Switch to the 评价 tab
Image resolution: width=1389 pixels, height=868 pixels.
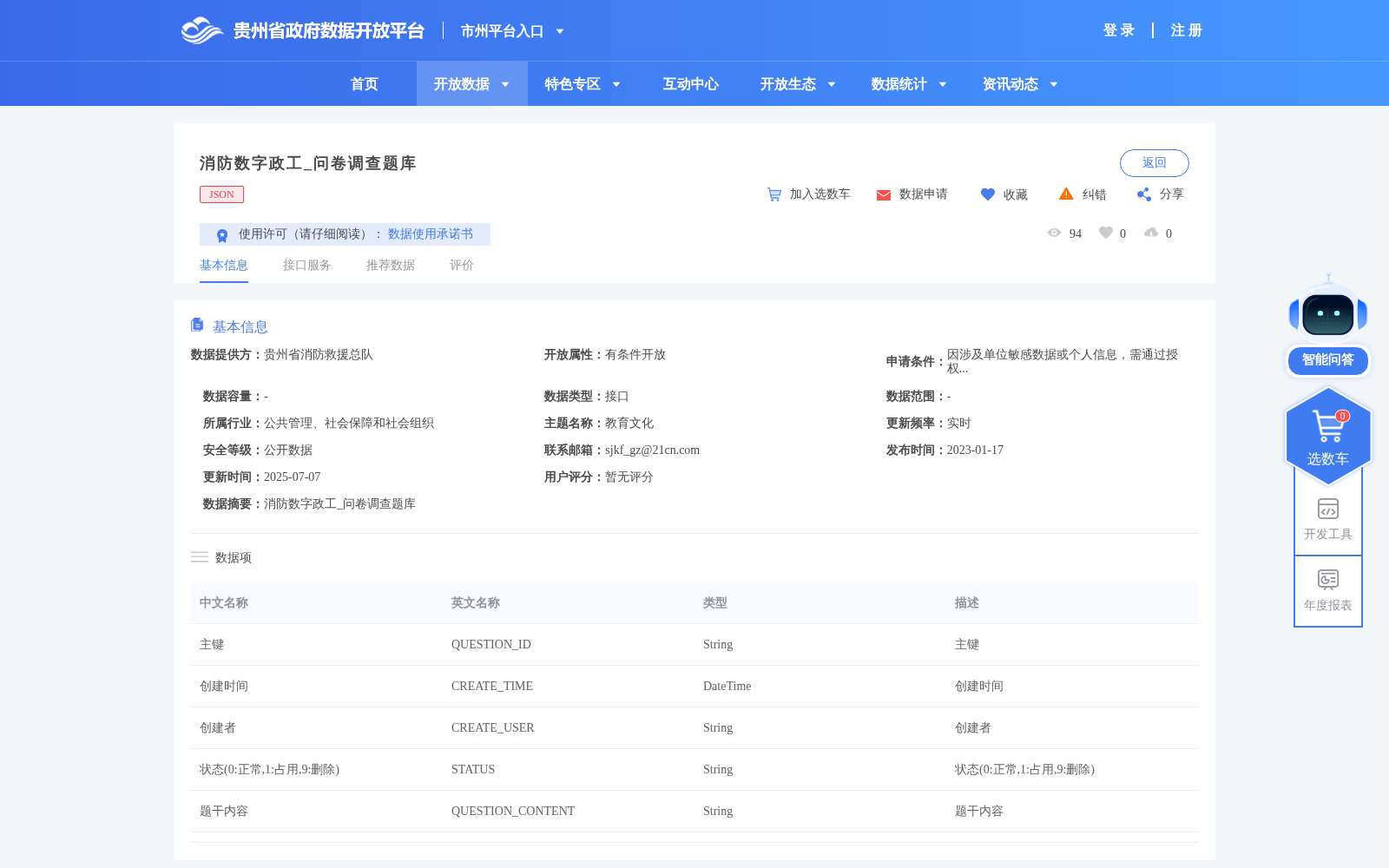(x=462, y=266)
